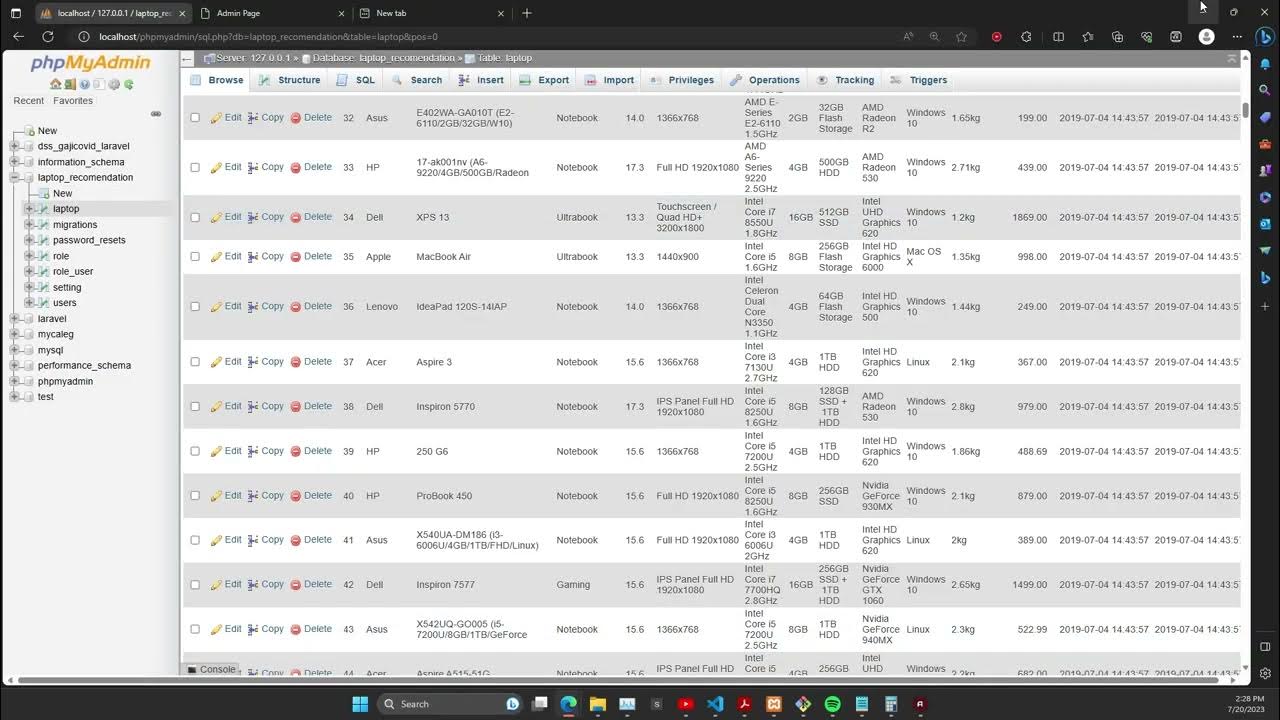Click Windows Start button
Viewport: 1280px width, 720px height.
(360, 704)
